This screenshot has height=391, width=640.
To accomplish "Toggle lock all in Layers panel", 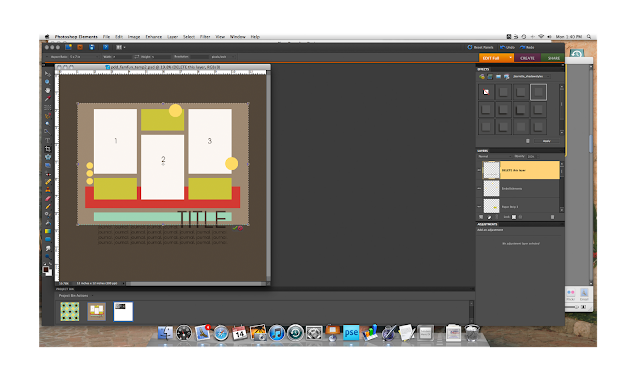I will click(x=520, y=217).
